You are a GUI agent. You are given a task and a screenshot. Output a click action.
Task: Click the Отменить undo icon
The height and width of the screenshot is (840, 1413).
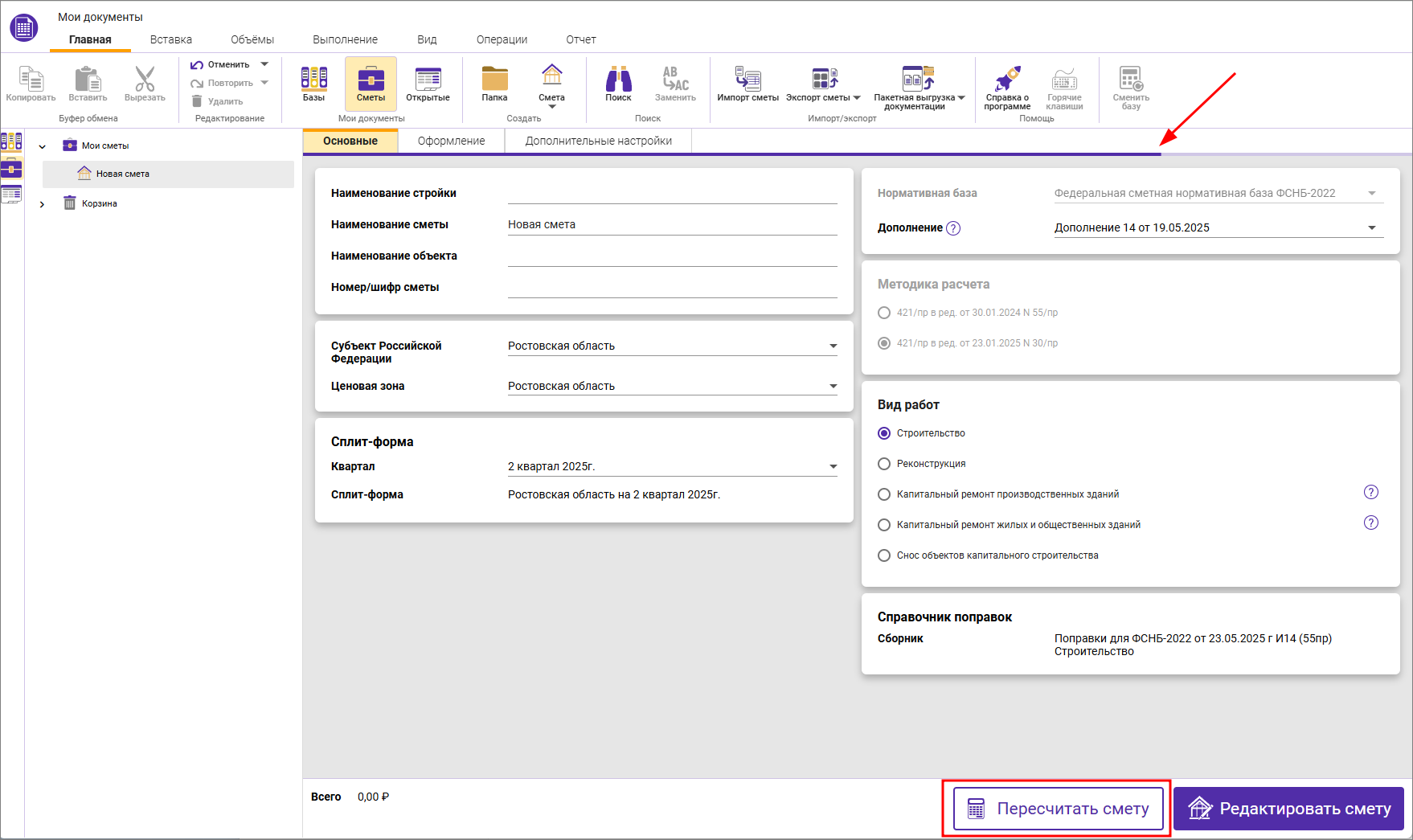(x=197, y=64)
